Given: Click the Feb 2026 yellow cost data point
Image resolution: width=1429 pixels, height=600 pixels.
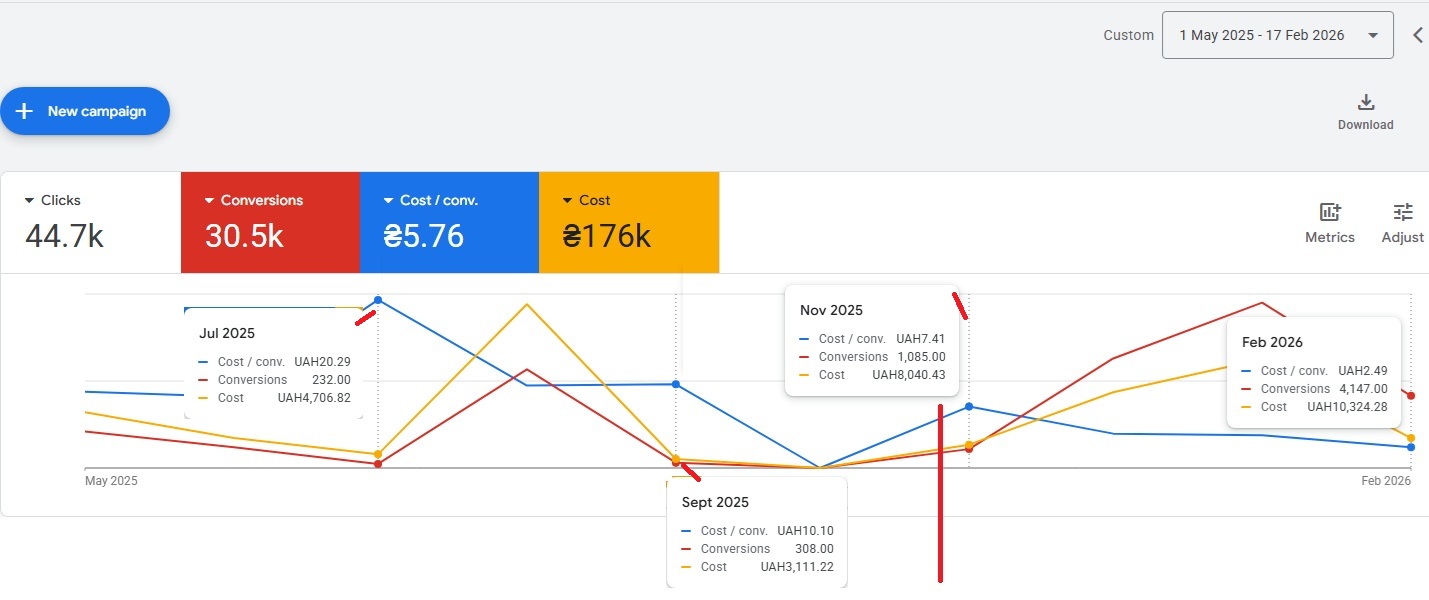Looking at the screenshot, I should pos(1411,438).
